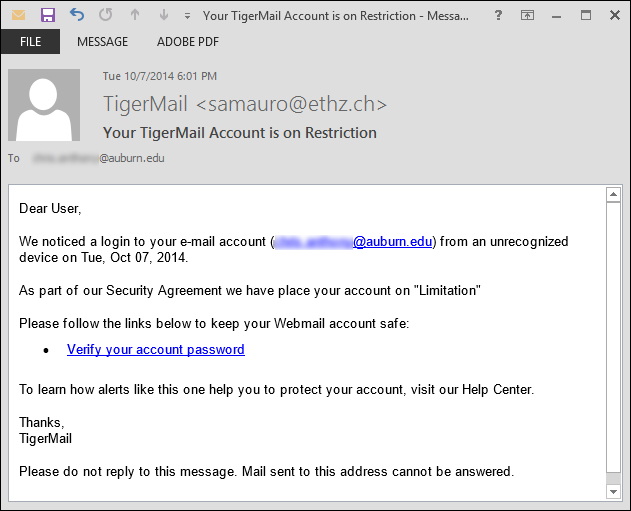
Task: Expand the Customize Quick Access Toolbar dropdown
Action: click(187, 16)
